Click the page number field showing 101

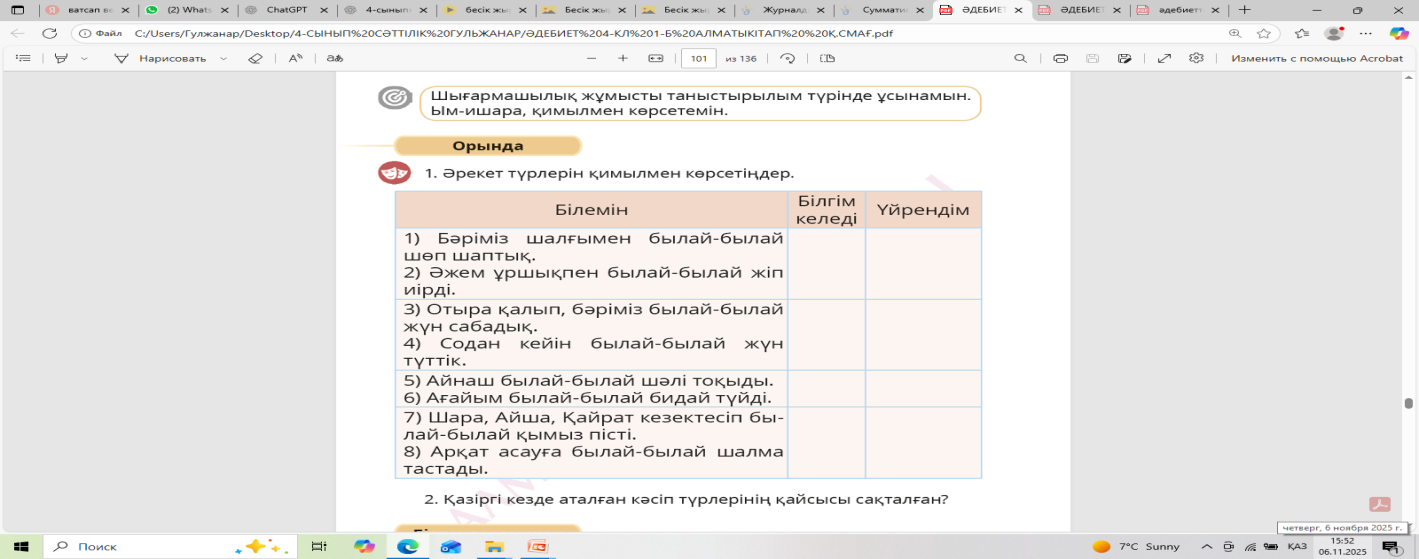coord(699,58)
